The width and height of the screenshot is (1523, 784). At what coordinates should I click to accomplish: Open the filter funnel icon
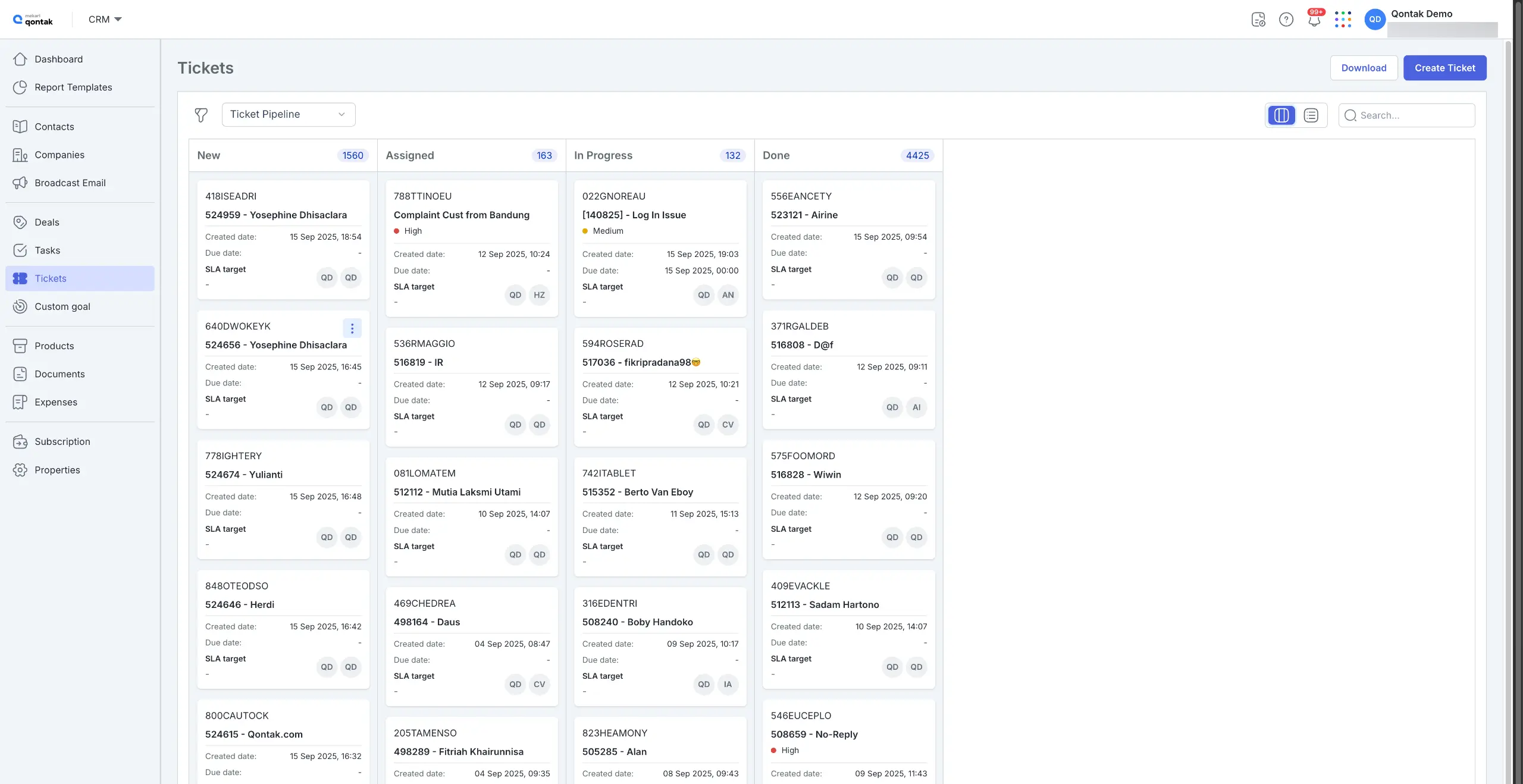point(201,114)
